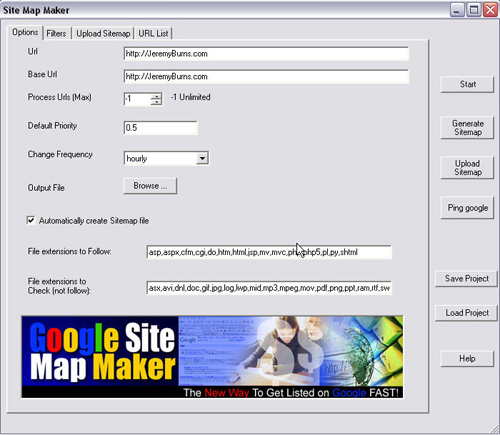The width and height of the screenshot is (500, 435).
Task: Open the Upload Sitemap tab
Action: [x=103, y=33]
